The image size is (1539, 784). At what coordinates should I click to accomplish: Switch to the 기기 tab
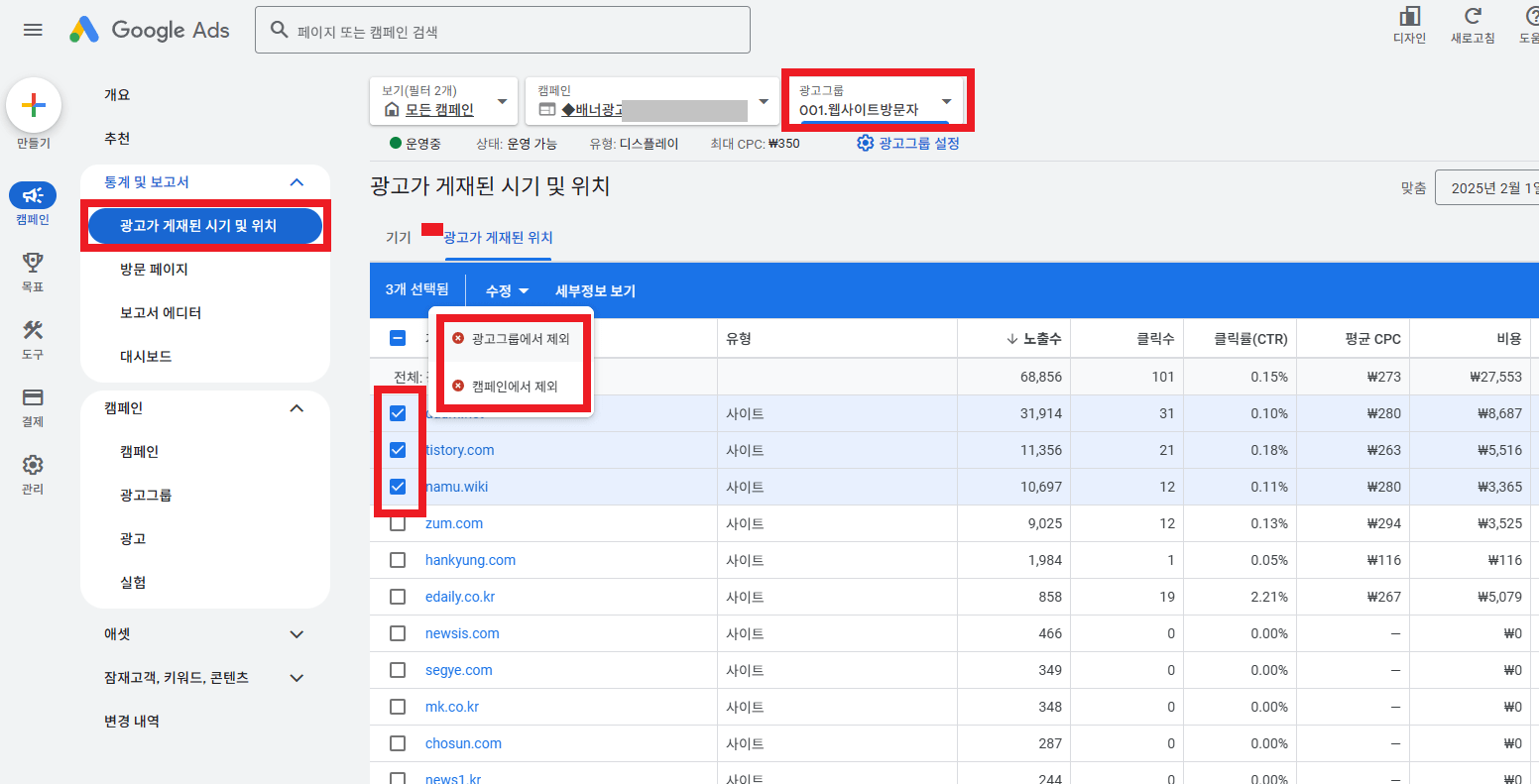[398, 237]
